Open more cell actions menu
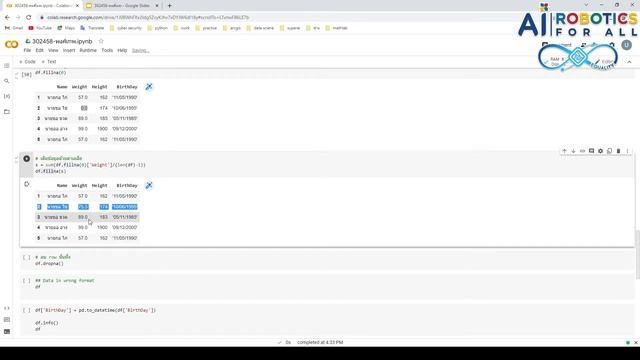Image resolution: width=640 pixels, height=360 pixels. pyautogui.click(x=627, y=151)
